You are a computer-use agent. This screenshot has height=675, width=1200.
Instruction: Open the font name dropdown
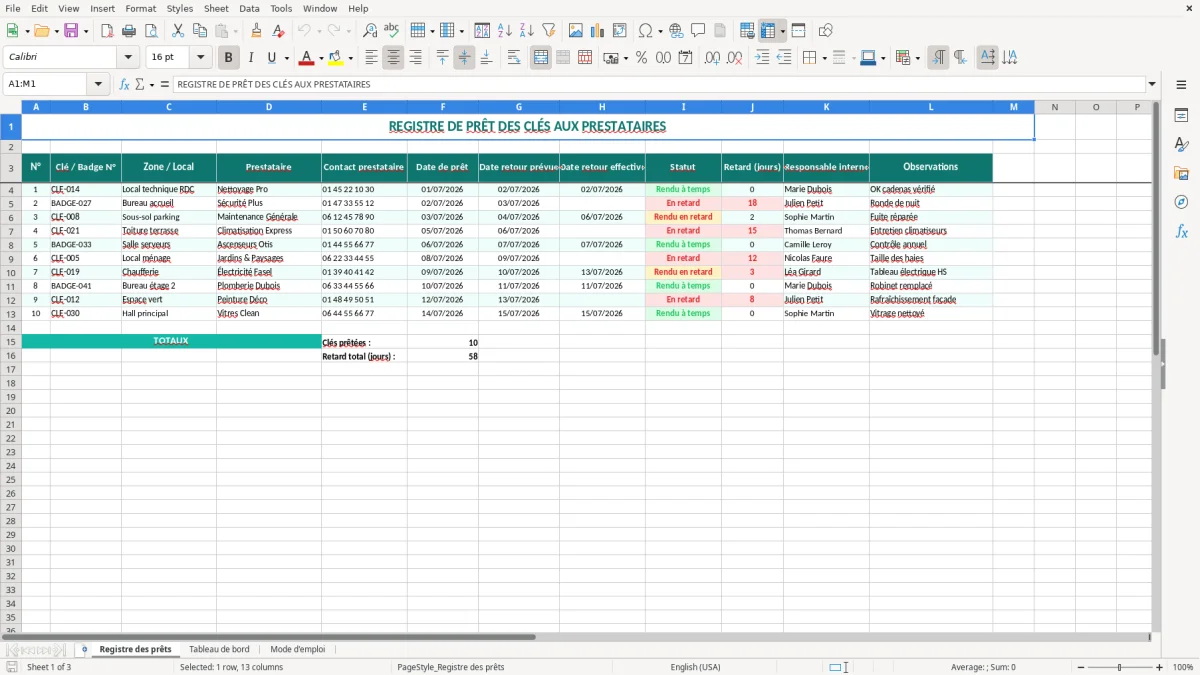coord(128,58)
